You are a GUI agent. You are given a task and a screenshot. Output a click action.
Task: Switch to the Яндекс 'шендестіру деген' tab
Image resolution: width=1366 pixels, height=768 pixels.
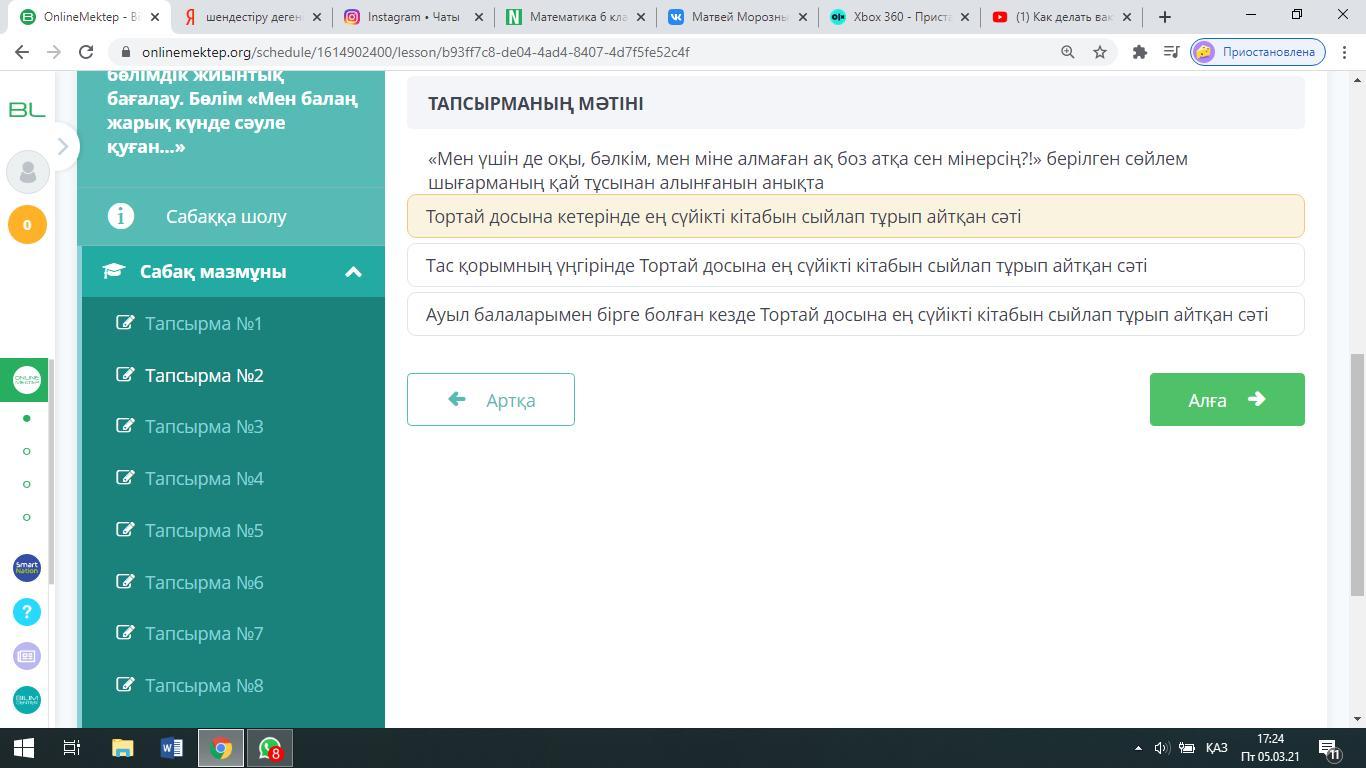coord(250,17)
